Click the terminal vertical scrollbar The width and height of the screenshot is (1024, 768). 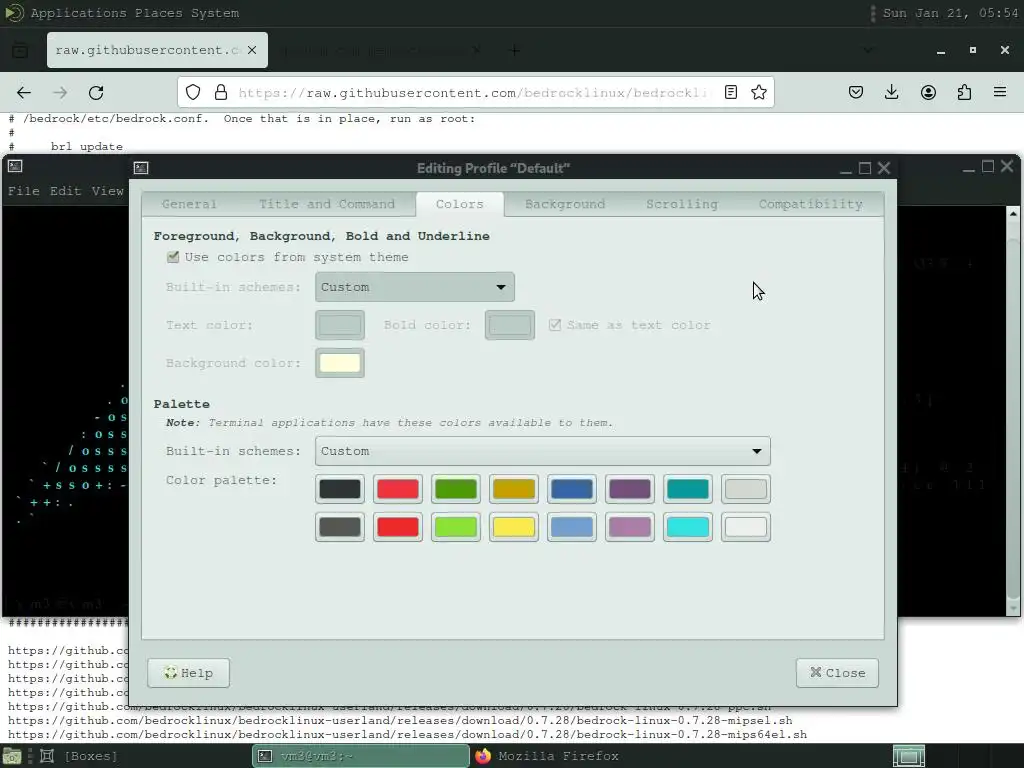point(1013,411)
